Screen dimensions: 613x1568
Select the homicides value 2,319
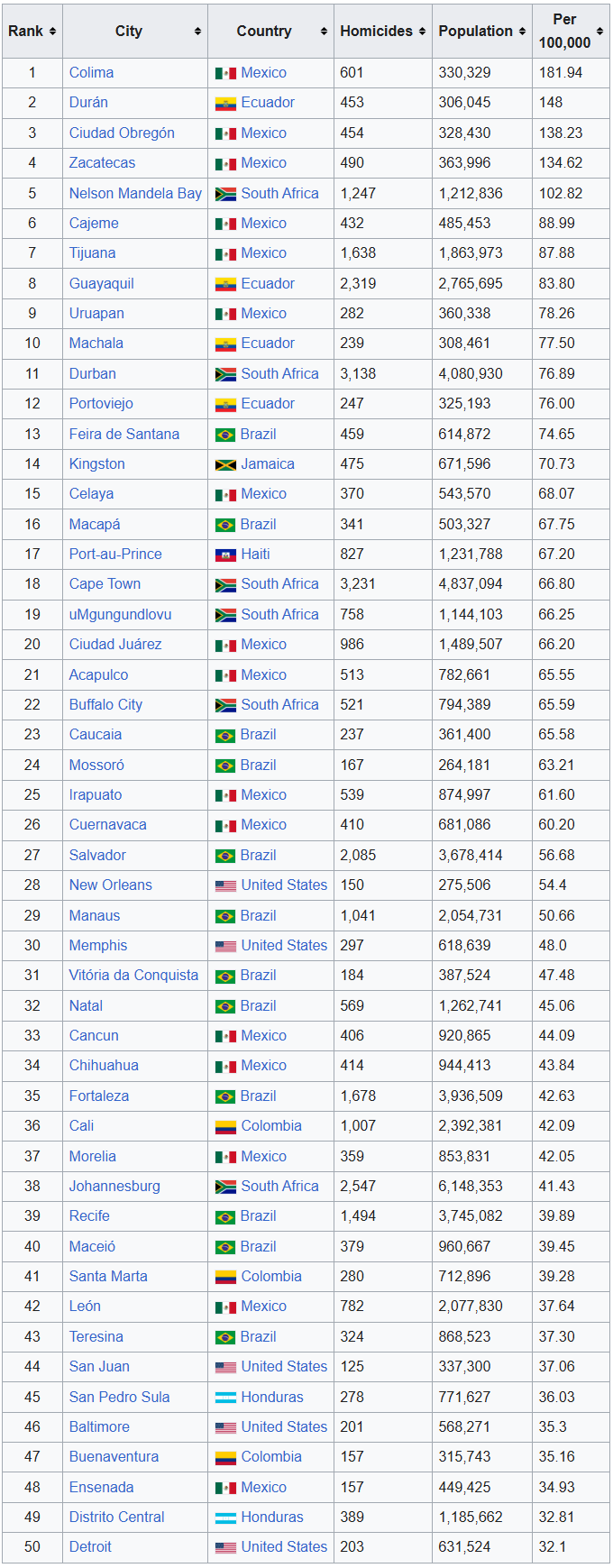click(x=358, y=284)
